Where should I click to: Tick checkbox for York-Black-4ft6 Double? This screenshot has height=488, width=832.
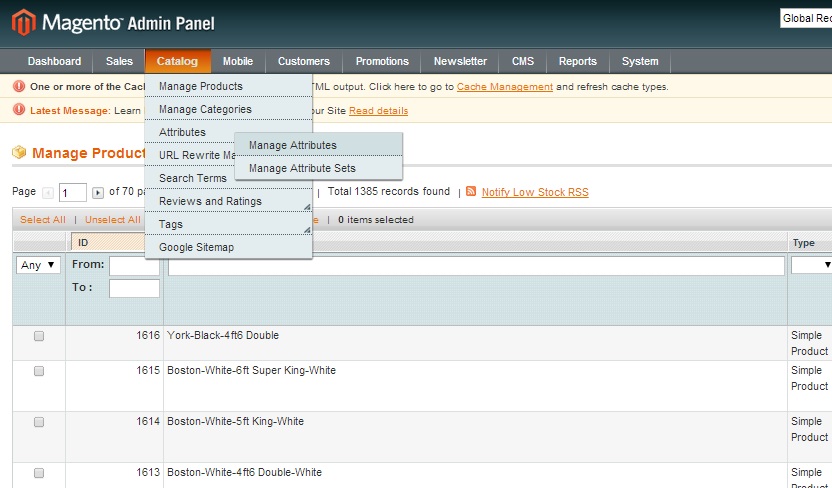click(x=39, y=337)
